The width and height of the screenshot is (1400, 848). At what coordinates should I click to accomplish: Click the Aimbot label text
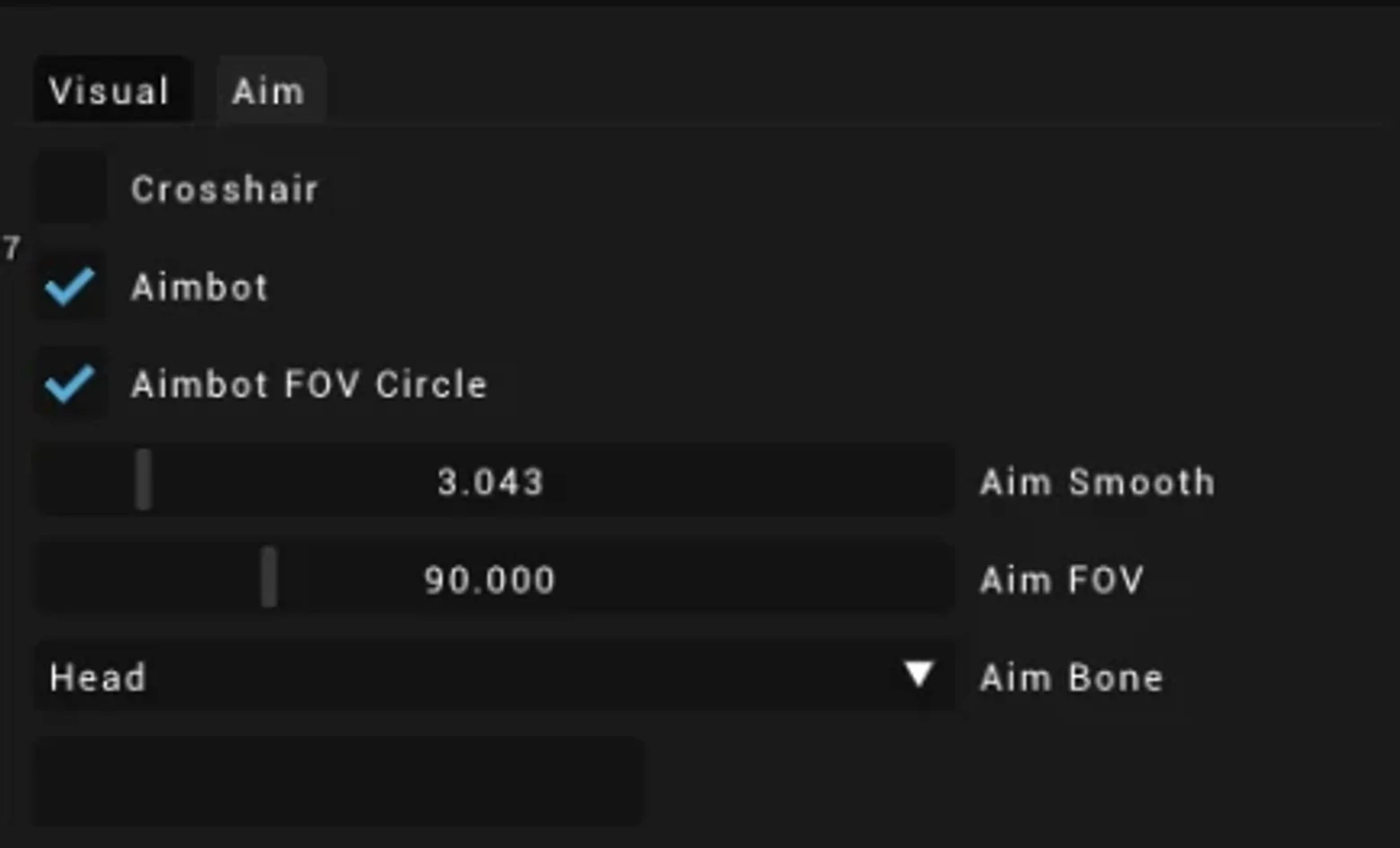click(x=199, y=287)
